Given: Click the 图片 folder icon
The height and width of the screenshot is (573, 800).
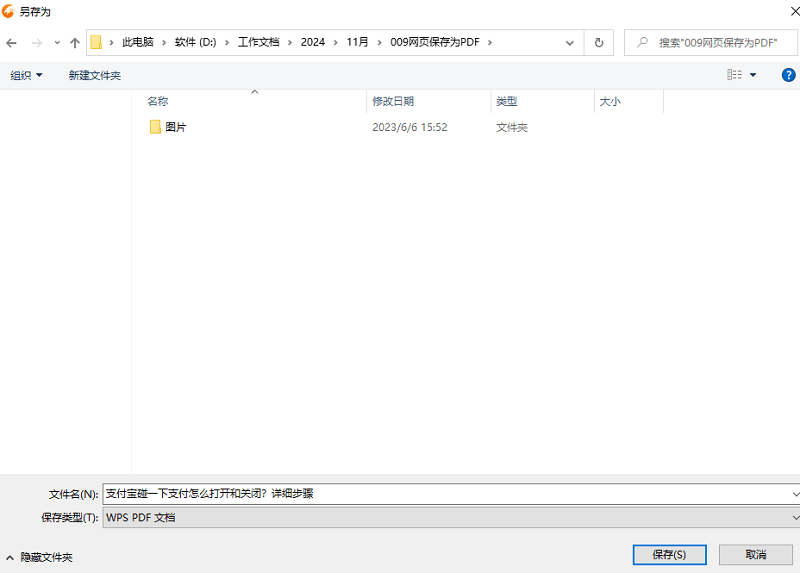Looking at the screenshot, I should [155, 127].
